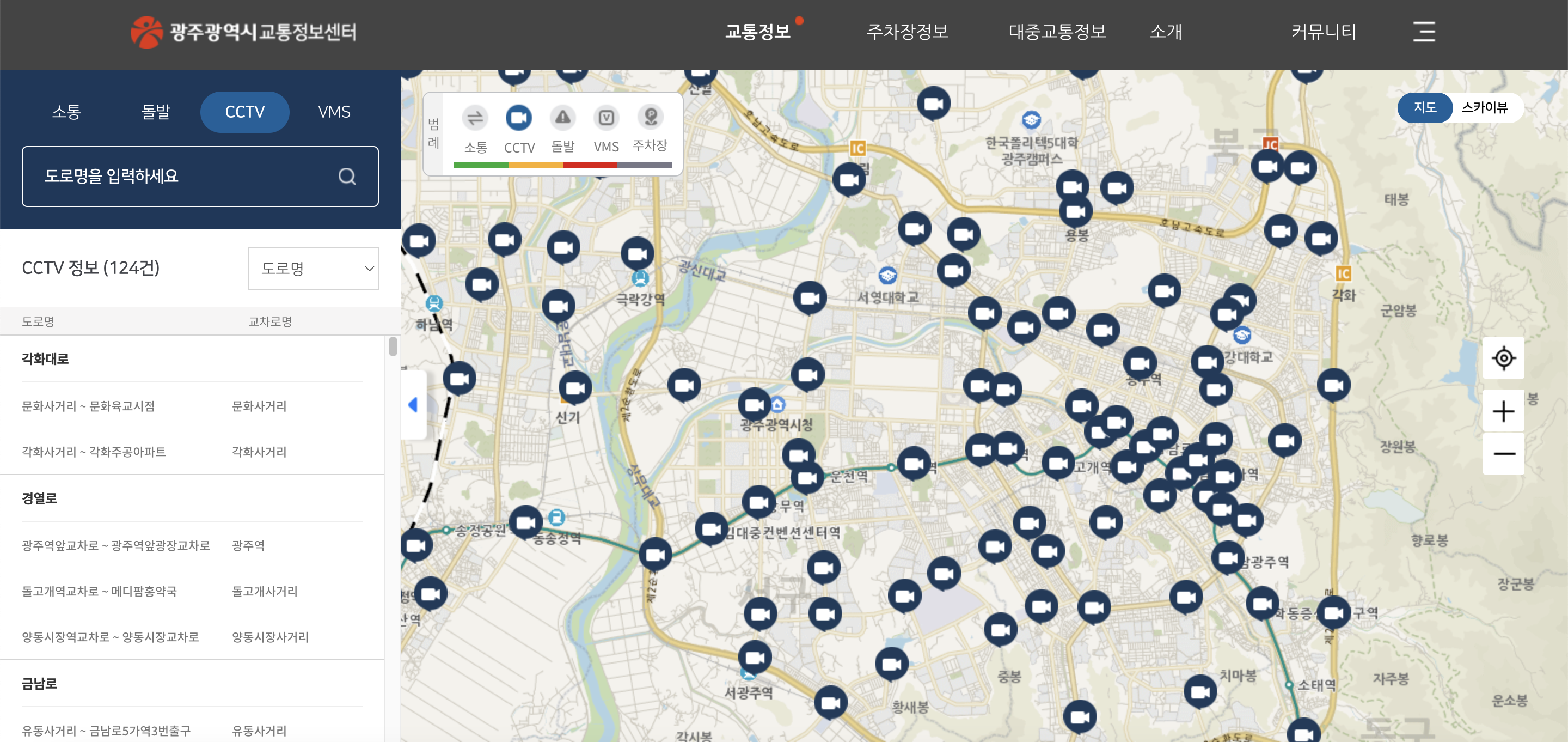
Task: Switch to the VMS tab
Action: (334, 112)
